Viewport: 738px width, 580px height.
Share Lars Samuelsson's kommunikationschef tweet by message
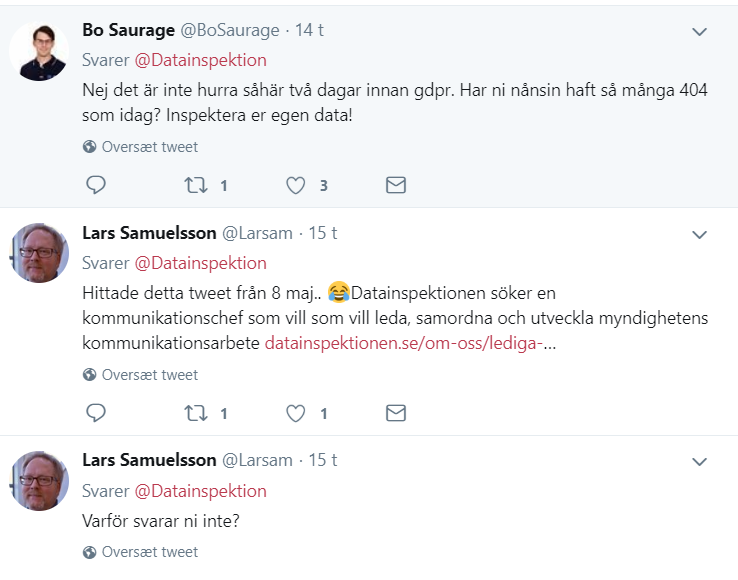click(x=396, y=413)
